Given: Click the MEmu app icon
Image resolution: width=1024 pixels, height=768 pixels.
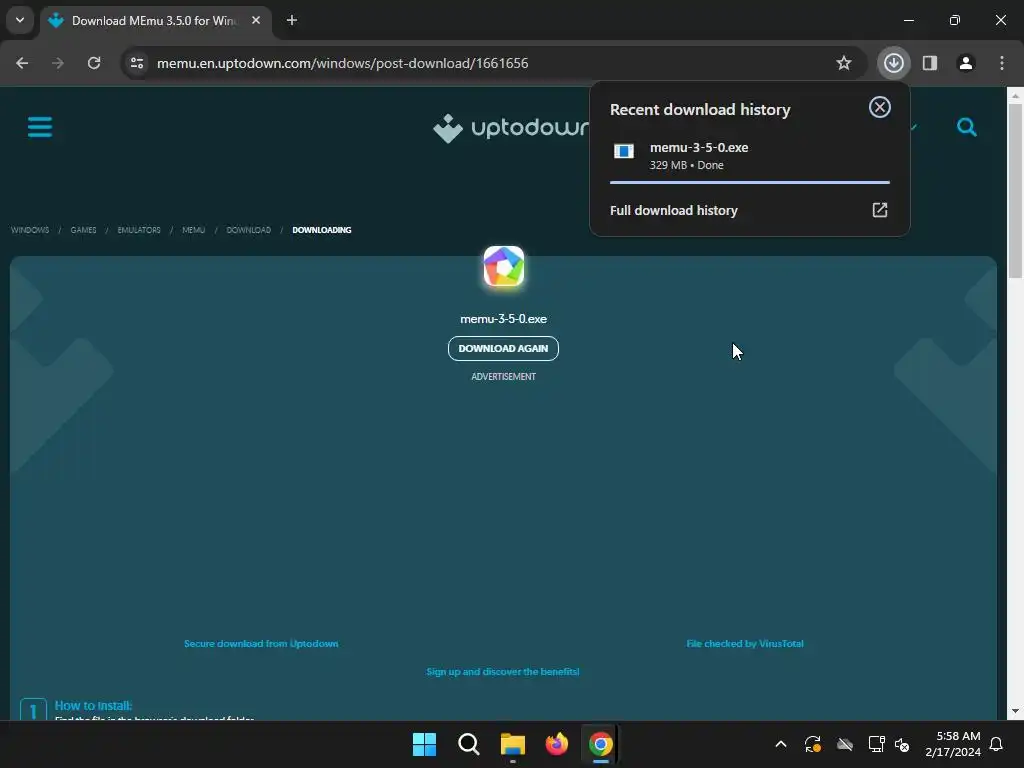Looking at the screenshot, I should click(x=504, y=266).
